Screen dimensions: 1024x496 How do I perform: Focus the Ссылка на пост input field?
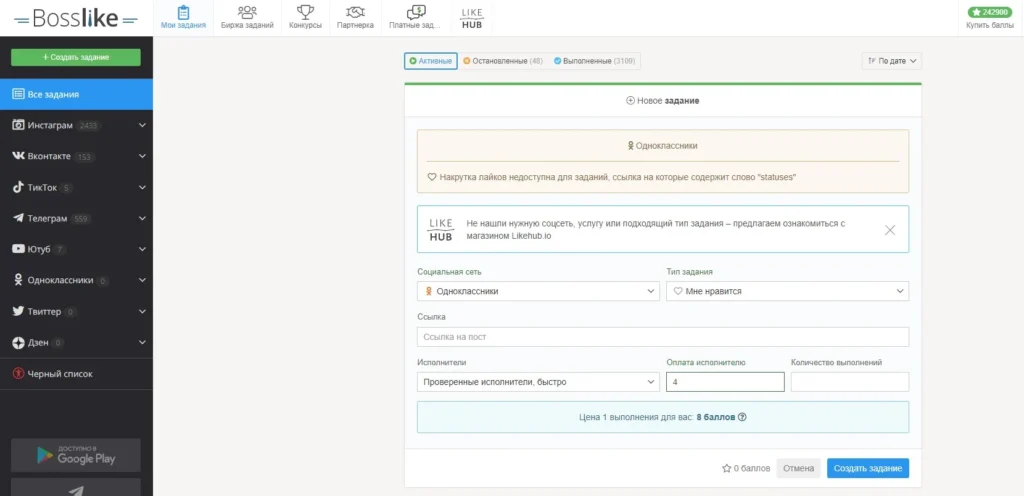click(663, 337)
